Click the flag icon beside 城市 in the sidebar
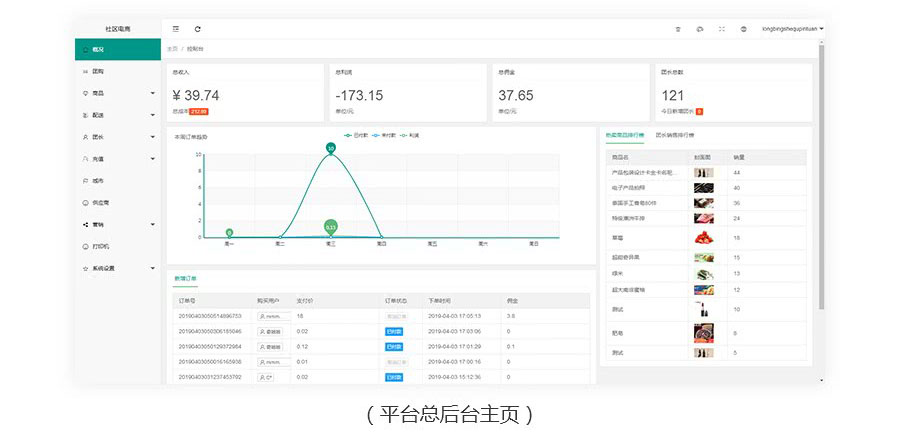The height and width of the screenshot is (439, 900). pyautogui.click(x=86, y=181)
